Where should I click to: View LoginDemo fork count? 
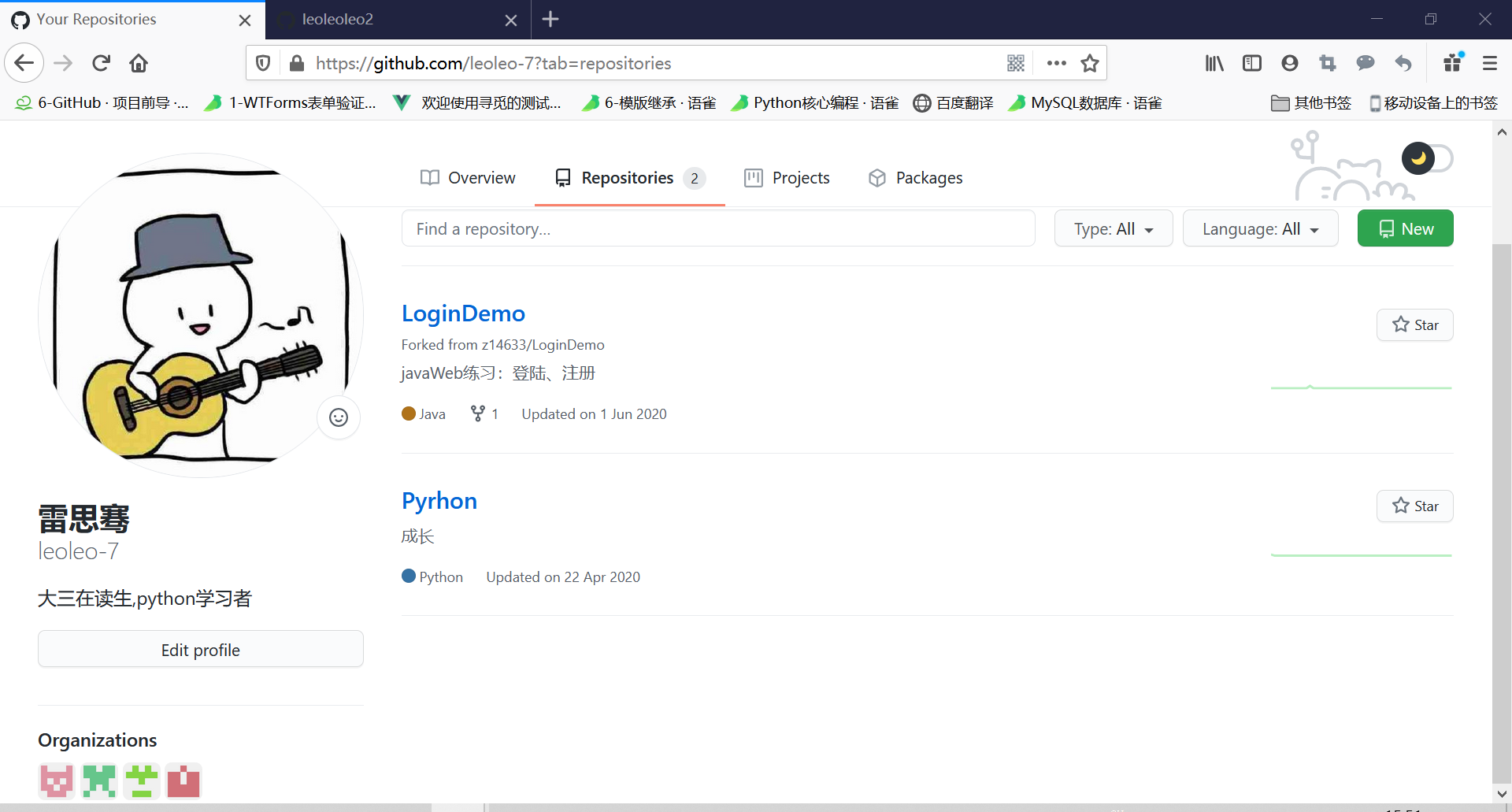(x=484, y=413)
